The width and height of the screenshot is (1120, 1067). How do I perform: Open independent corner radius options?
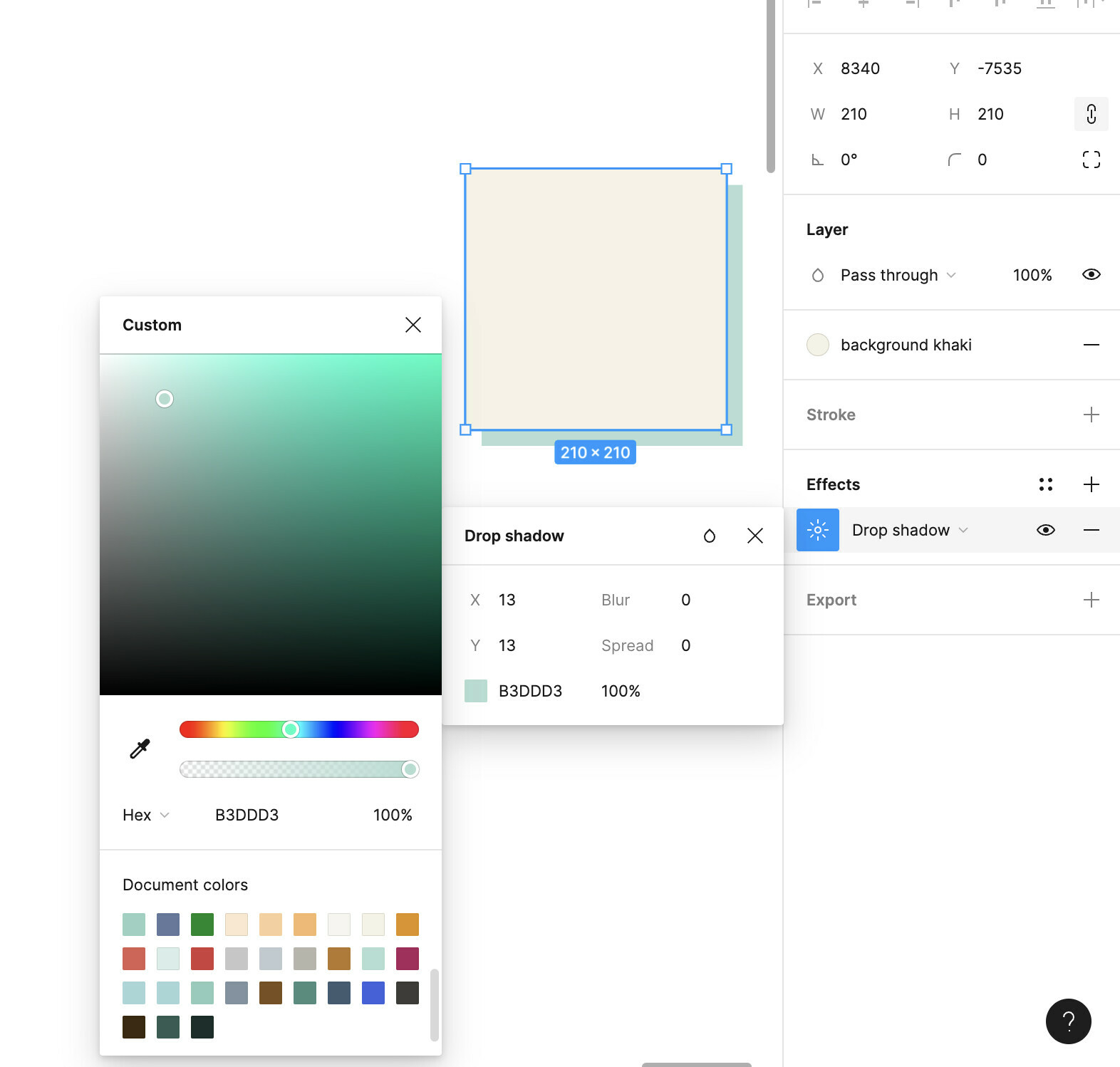(x=1092, y=160)
